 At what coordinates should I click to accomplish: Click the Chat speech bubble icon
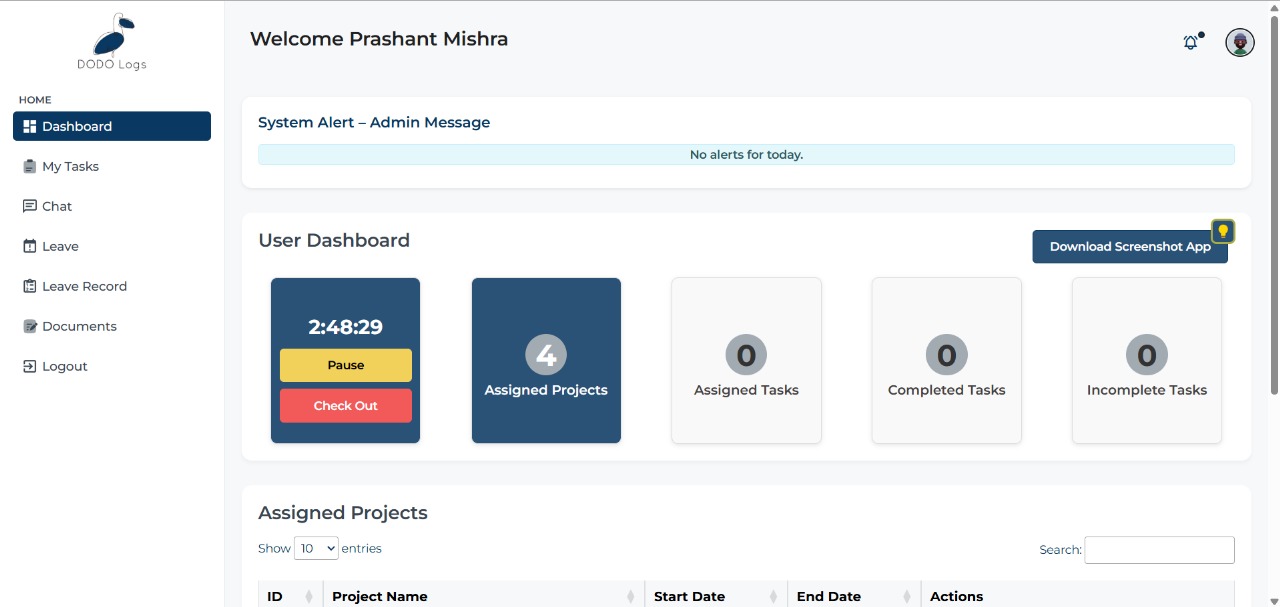[x=29, y=207]
